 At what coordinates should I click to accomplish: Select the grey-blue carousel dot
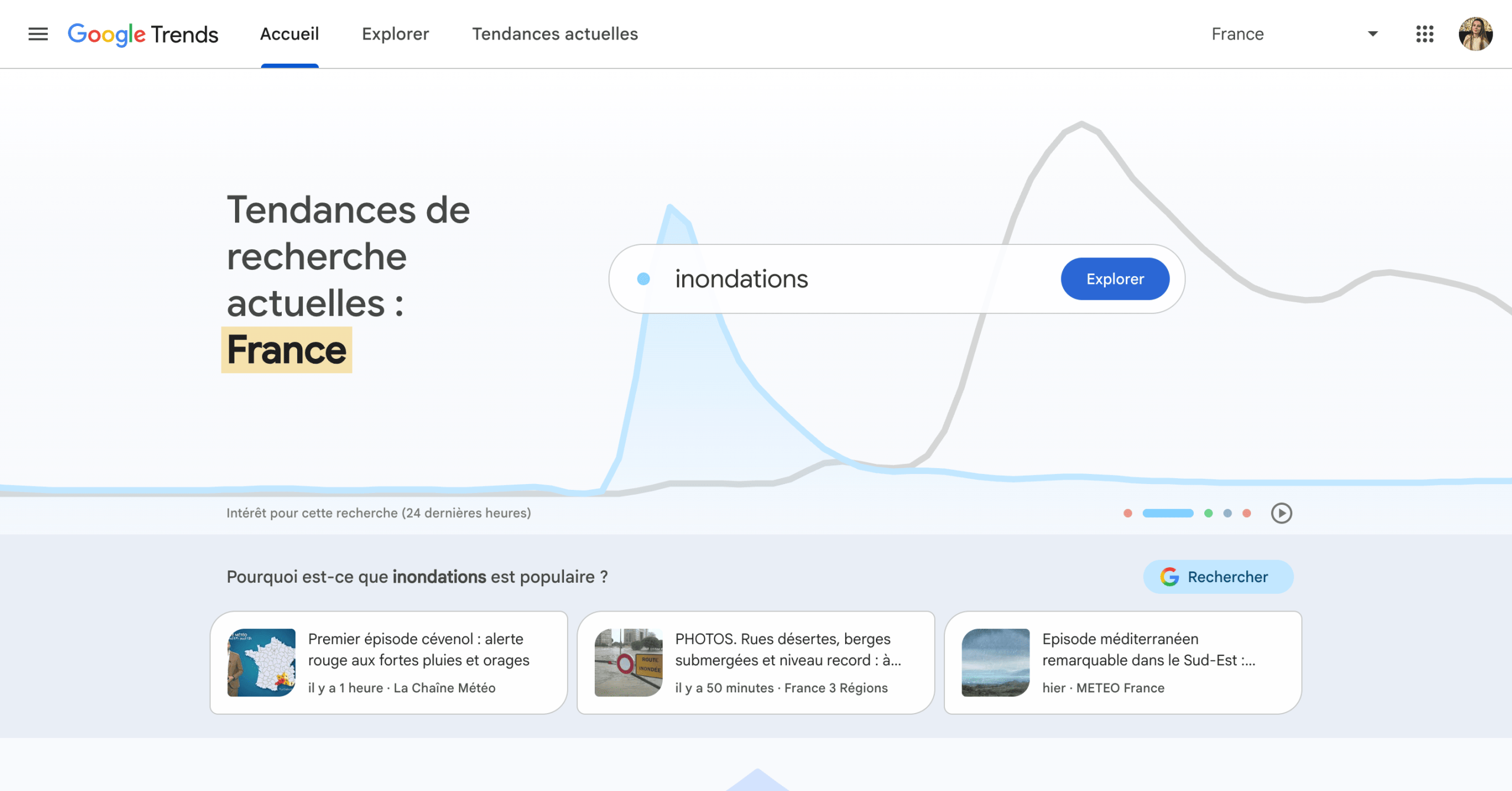(x=1227, y=513)
